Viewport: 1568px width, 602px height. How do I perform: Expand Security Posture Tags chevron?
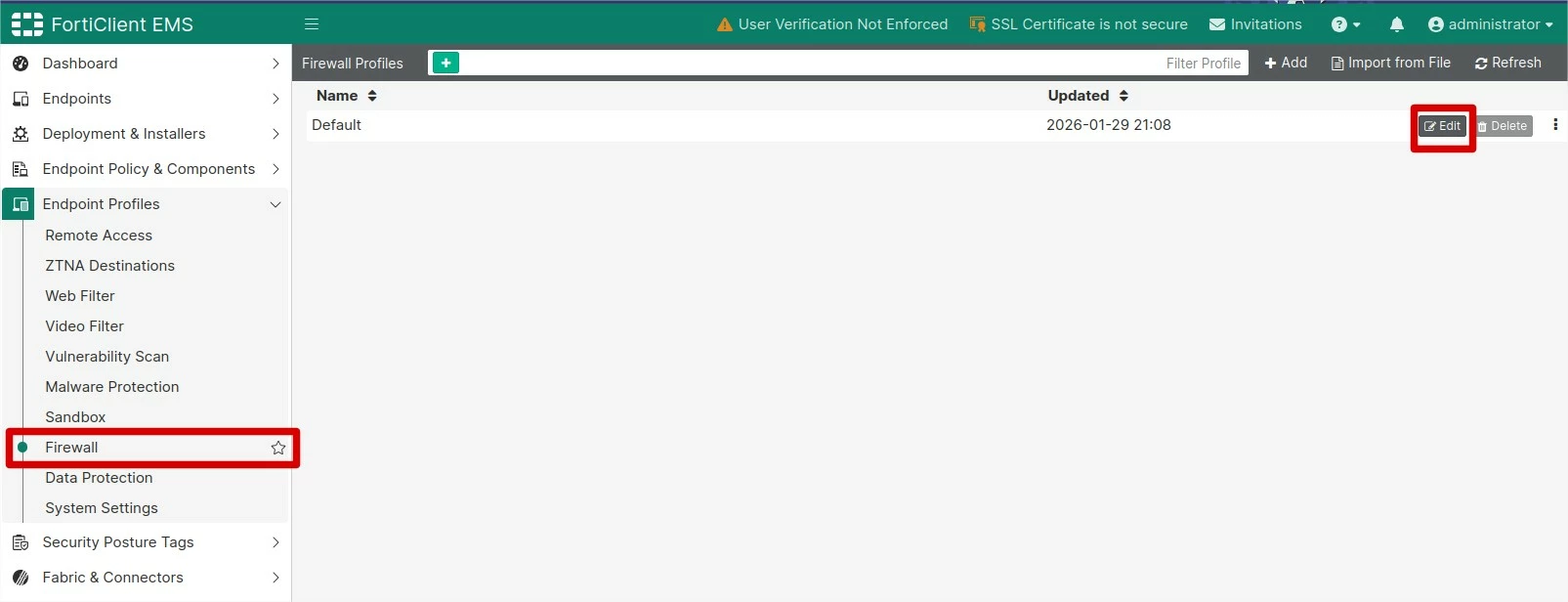point(275,542)
